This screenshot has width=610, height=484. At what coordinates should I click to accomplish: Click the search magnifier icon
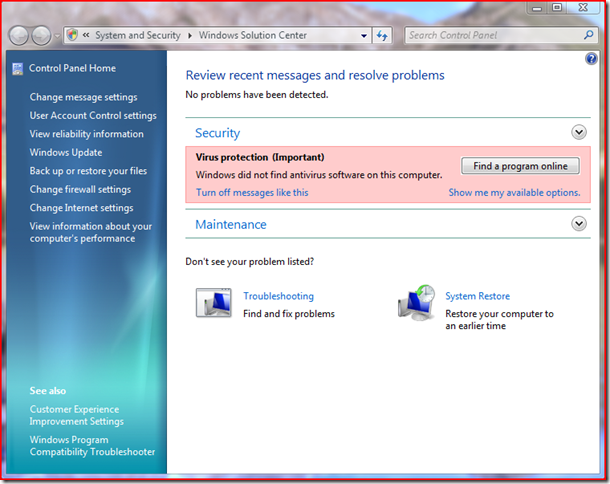[589, 35]
